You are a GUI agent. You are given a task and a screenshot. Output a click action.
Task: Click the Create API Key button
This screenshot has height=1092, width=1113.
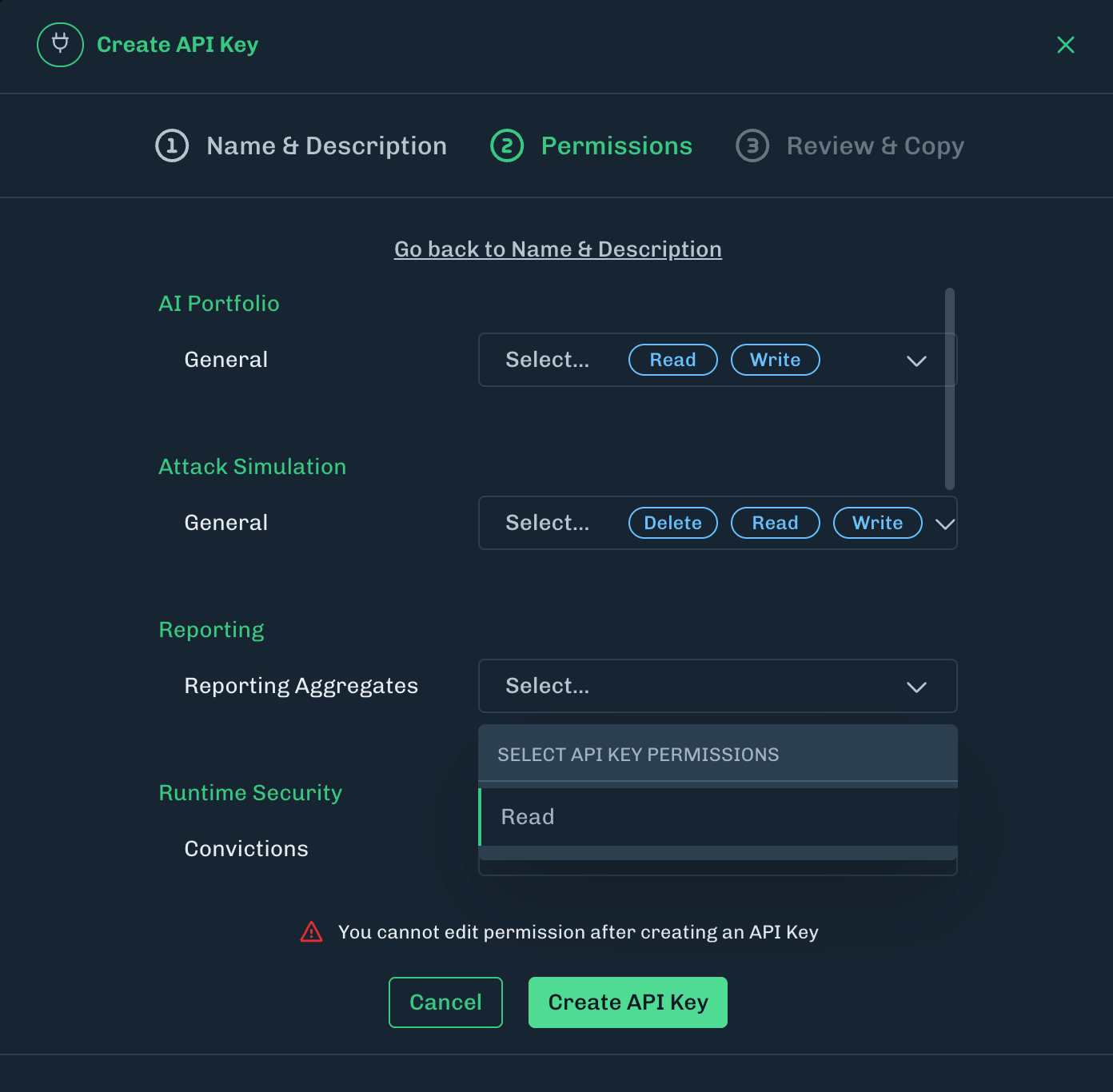tap(628, 1002)
